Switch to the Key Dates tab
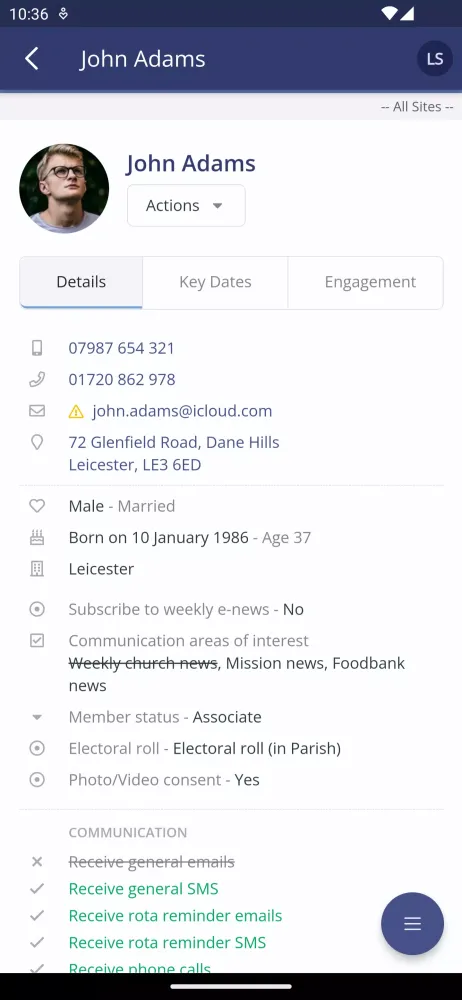Image resolution: width=462 pixels, height=1000 pixels. click(x=215, y=282)
